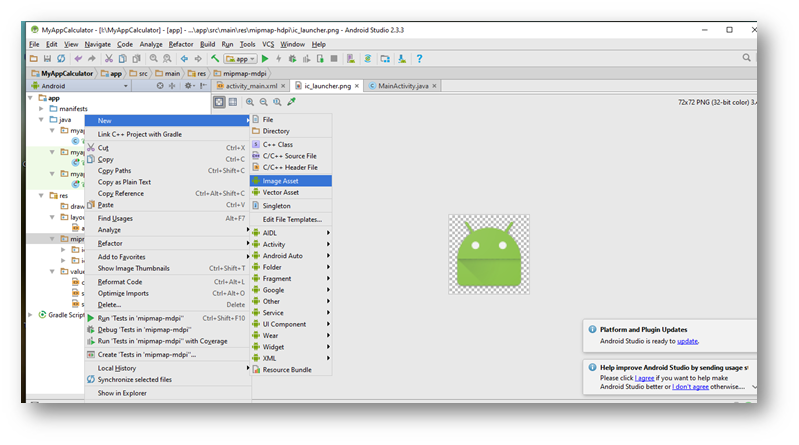Choose Directory in New submenu
The width and height of the screenshot is (799, 445).
click(291, 131)
